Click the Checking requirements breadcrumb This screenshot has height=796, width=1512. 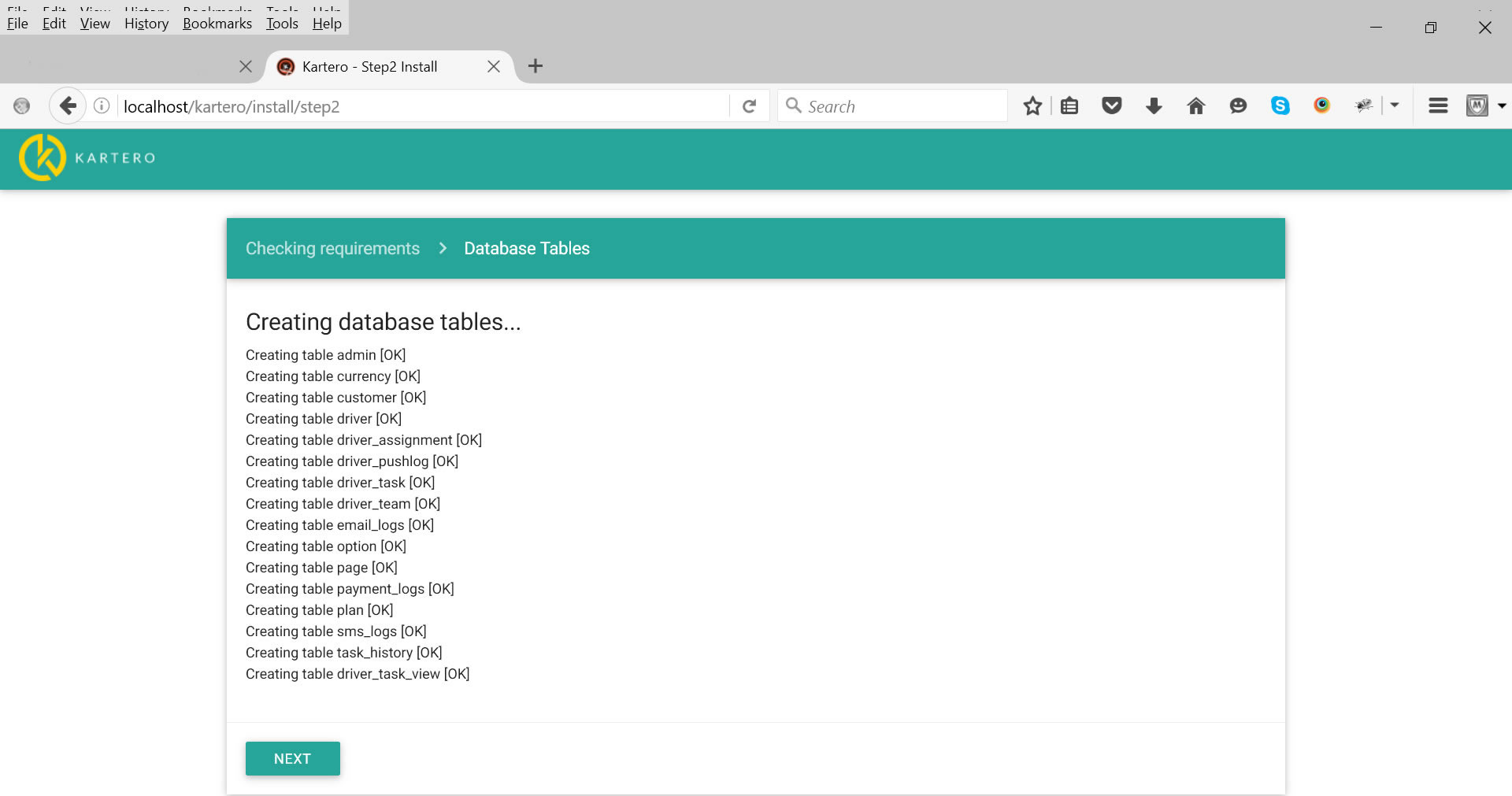332,249
